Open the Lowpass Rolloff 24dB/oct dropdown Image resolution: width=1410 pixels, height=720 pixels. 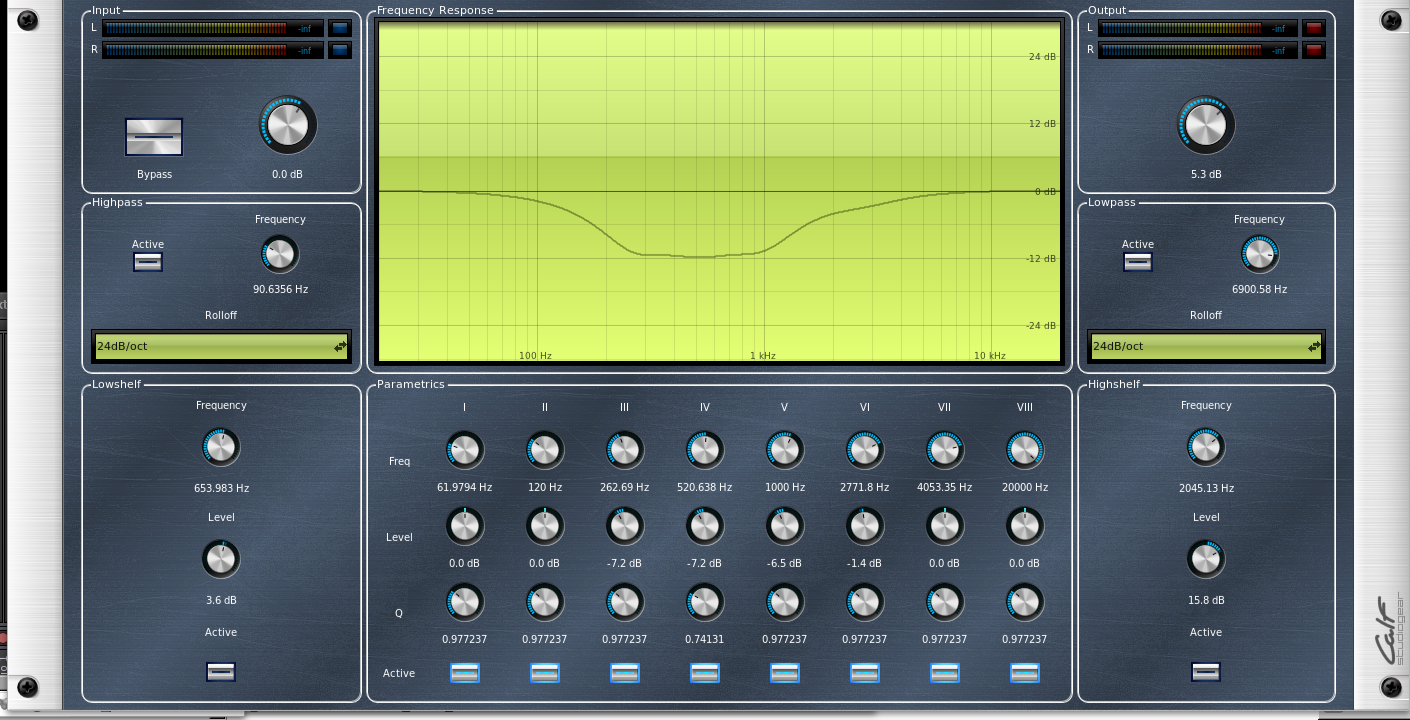pos(1206,347)
